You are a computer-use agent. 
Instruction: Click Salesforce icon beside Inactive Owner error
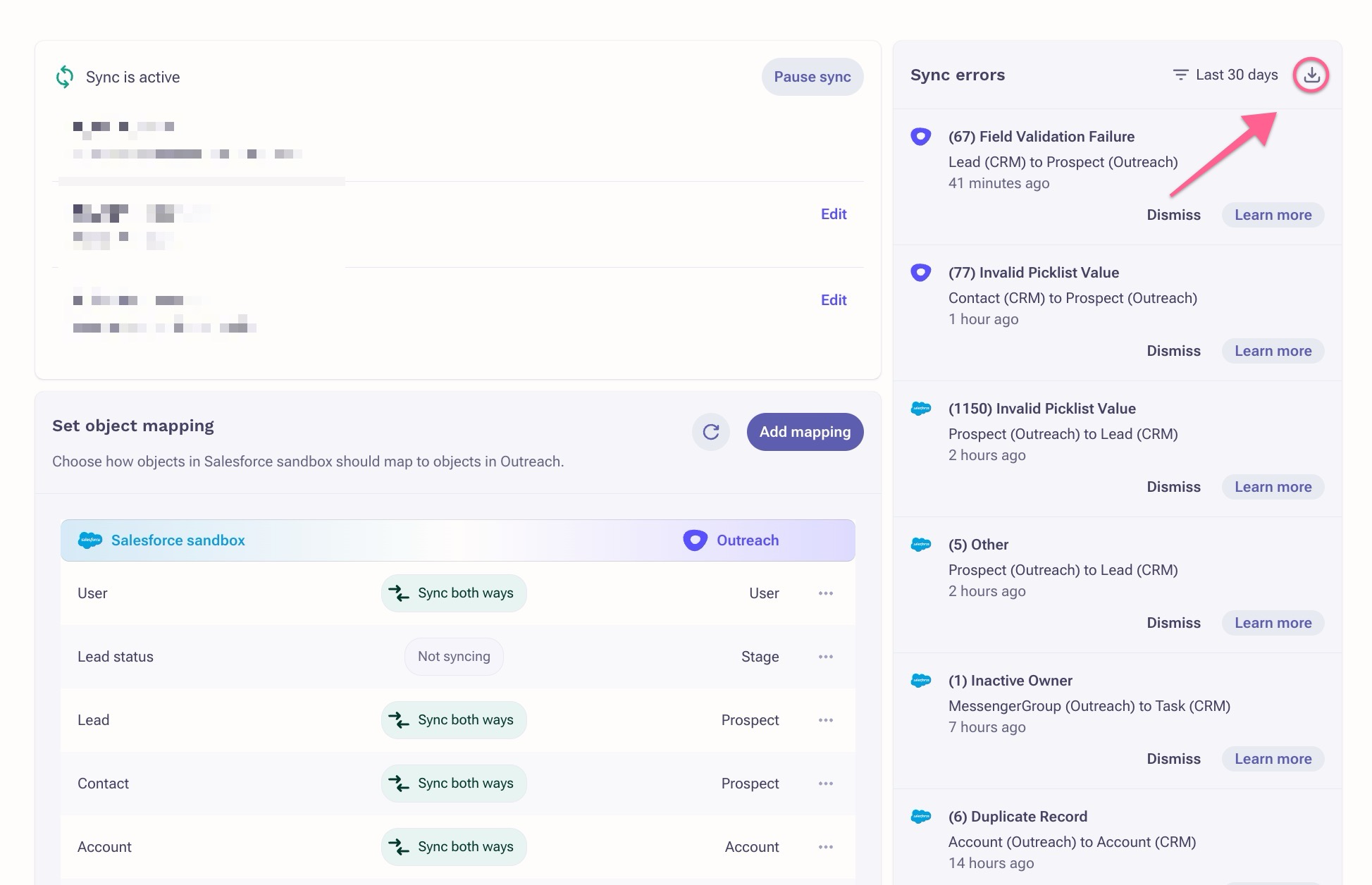tap(920, 681)
